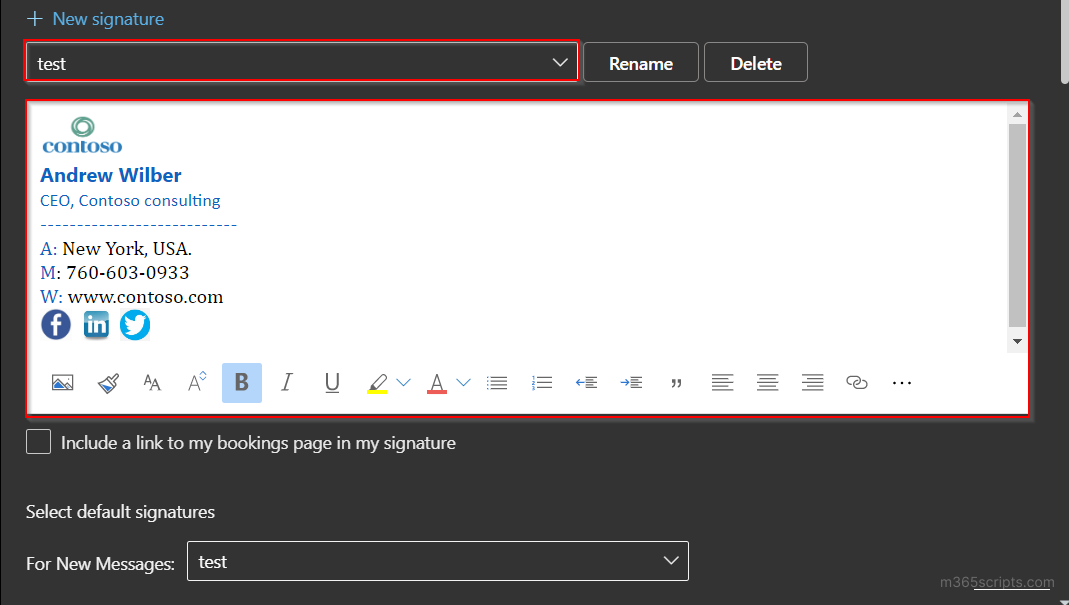Create a new signature
Viewport: 1069px width, 605px height.
(95, 18)
